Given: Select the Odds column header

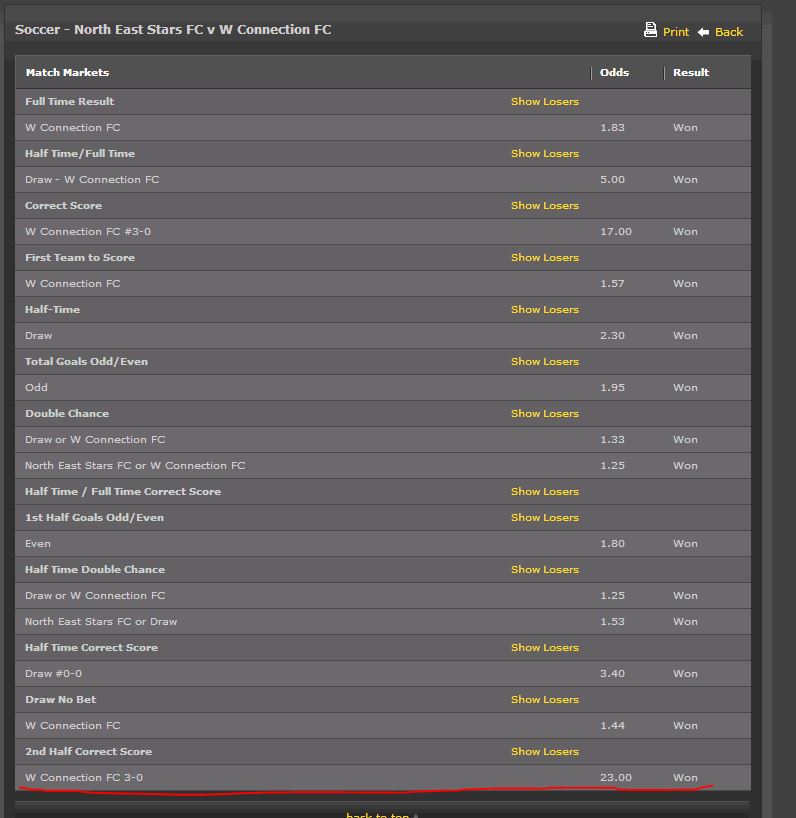Looking at the screenshot, I should tap(614, 73).
